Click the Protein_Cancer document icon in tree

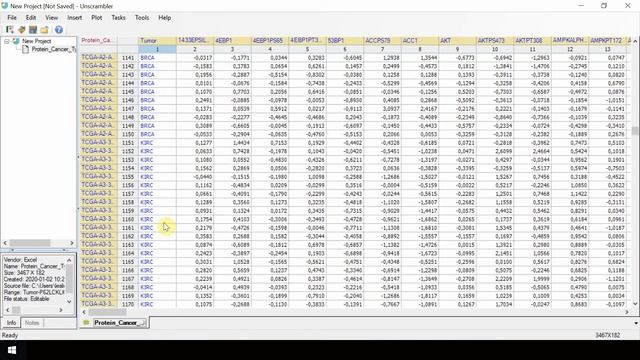(x=25, y=49)
